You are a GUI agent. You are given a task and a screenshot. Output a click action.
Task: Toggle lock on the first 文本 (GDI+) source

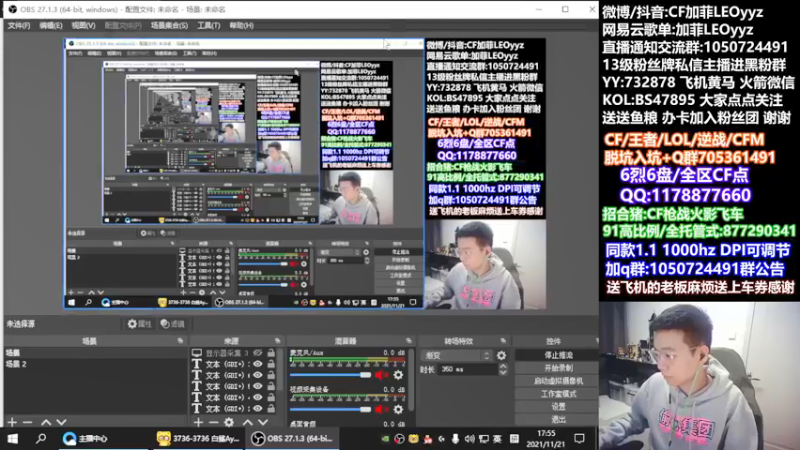pos(271,364)
